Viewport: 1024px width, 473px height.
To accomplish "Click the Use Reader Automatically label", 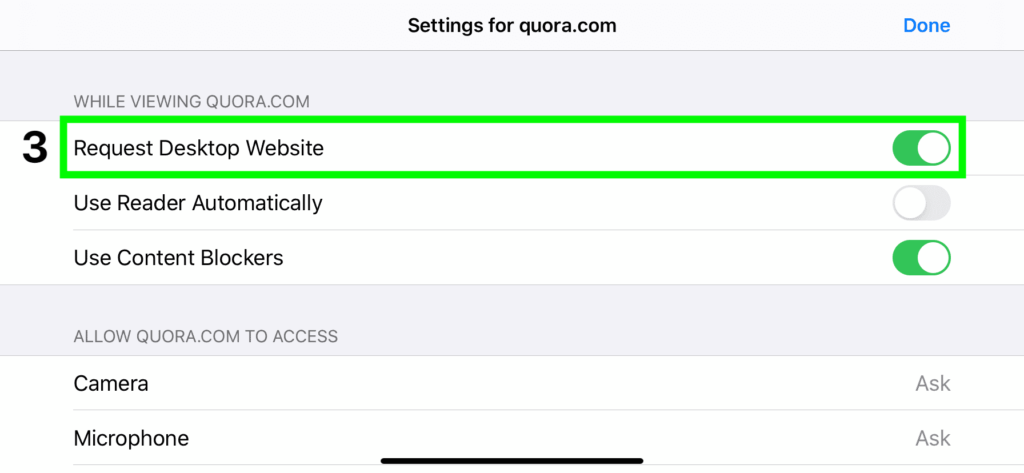I will pos(198,203).
